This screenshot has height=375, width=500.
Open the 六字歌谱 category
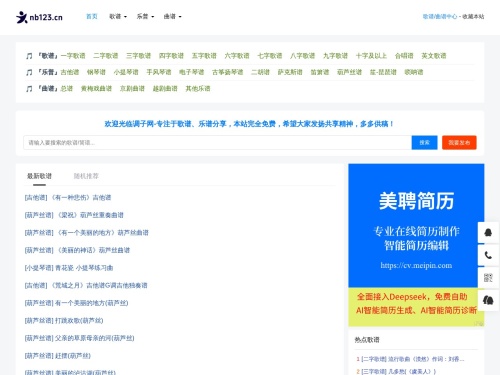point(237,56)
